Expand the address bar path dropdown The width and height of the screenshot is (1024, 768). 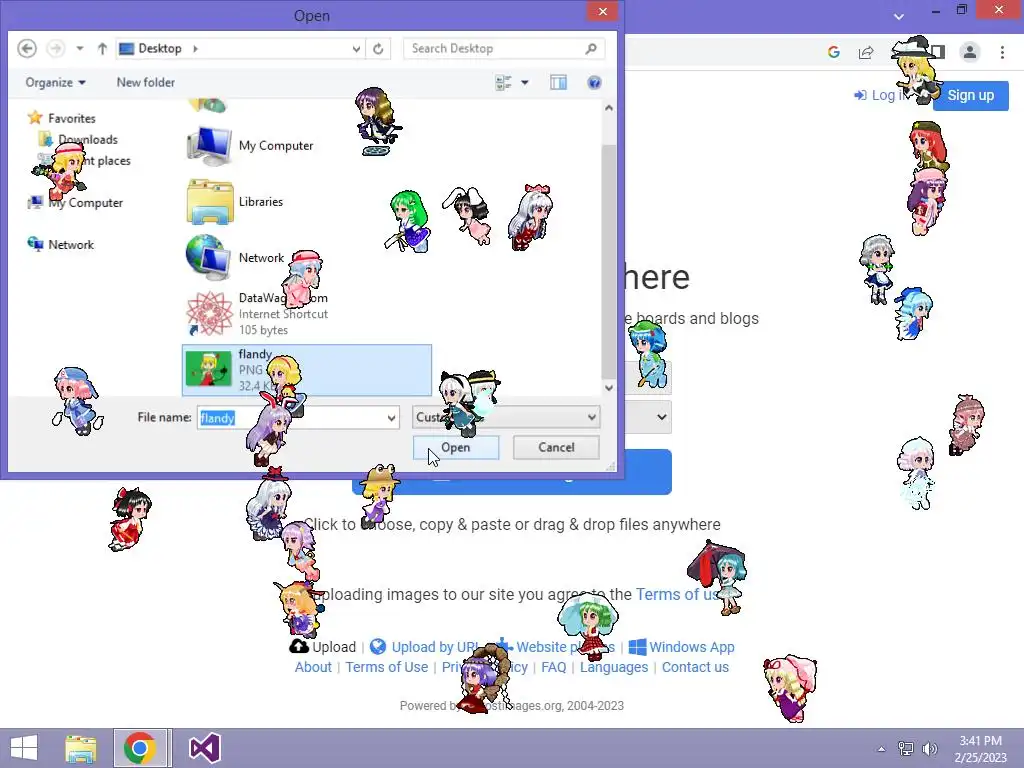click(x=356, y=48)
